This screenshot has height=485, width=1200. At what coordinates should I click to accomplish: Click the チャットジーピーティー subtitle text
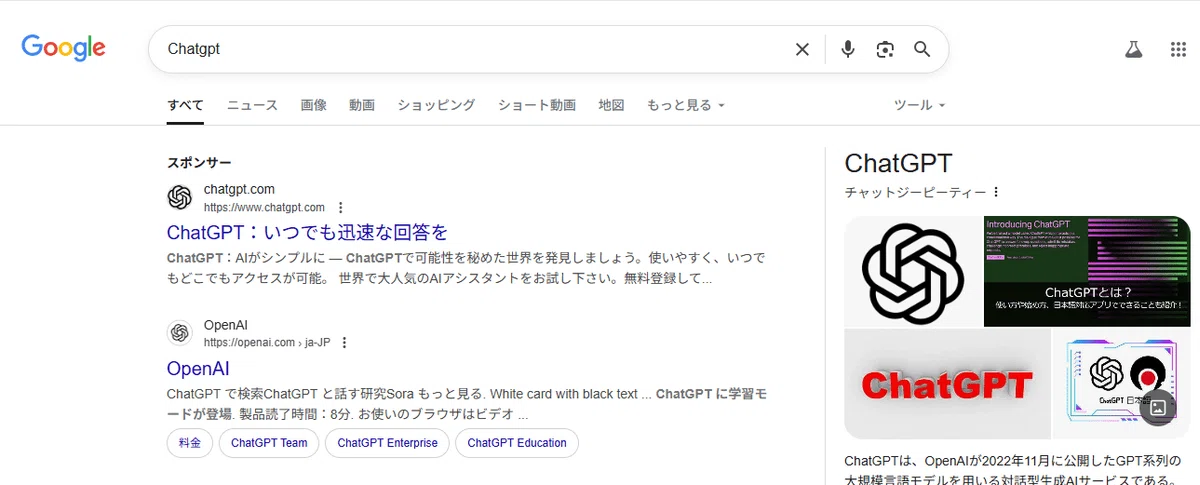click(x=915, y=192)
